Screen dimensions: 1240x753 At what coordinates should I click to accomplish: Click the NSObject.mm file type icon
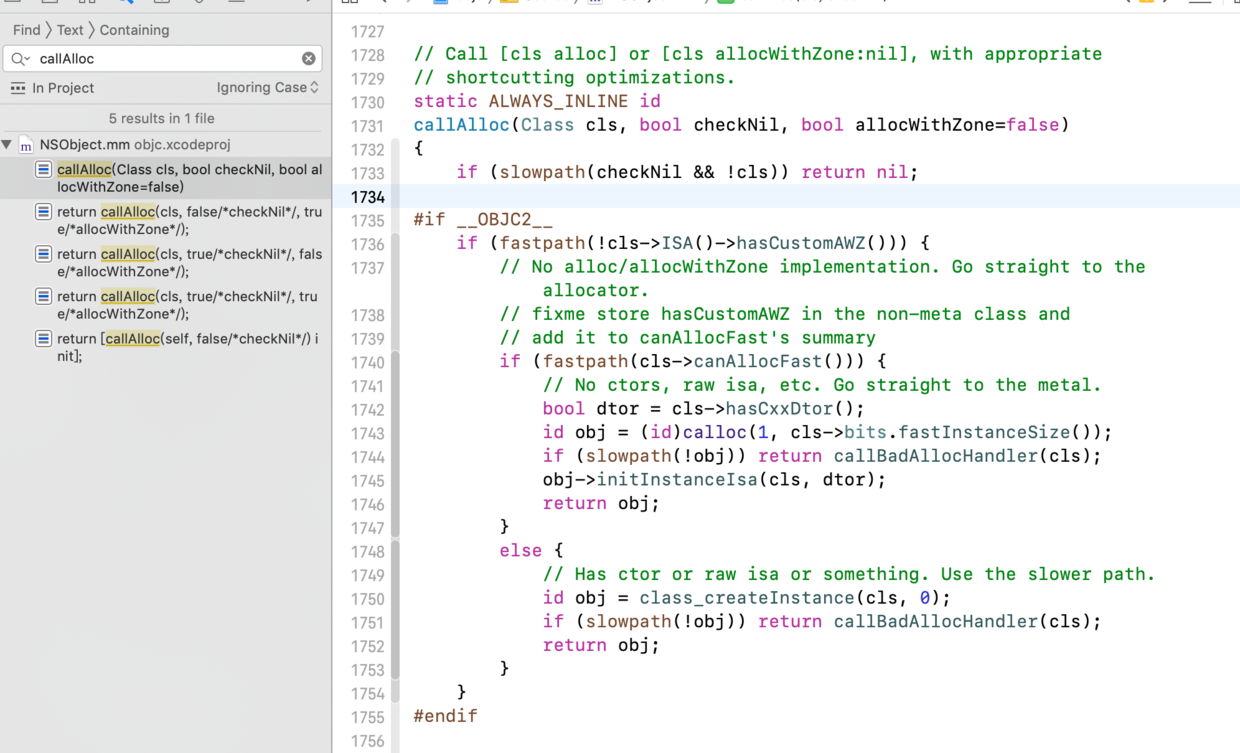(26, 145)
